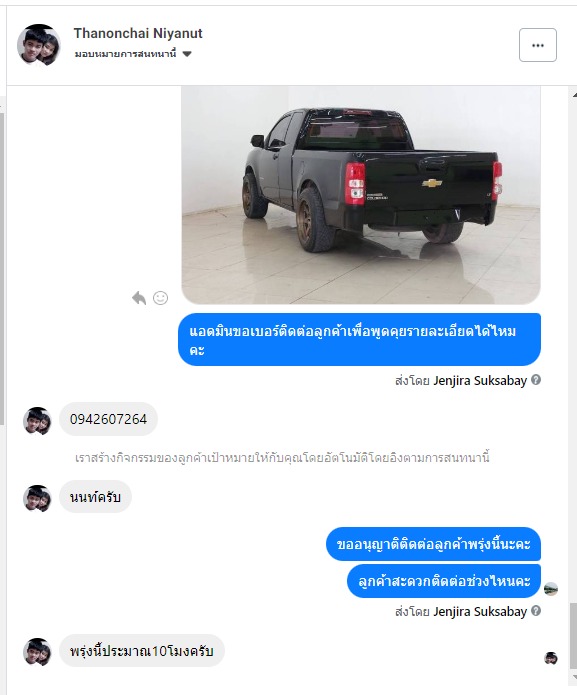Click the second Jenjira Suksabay sender name
The width and height of the screenshot is (577, 695).
[480, 612]
